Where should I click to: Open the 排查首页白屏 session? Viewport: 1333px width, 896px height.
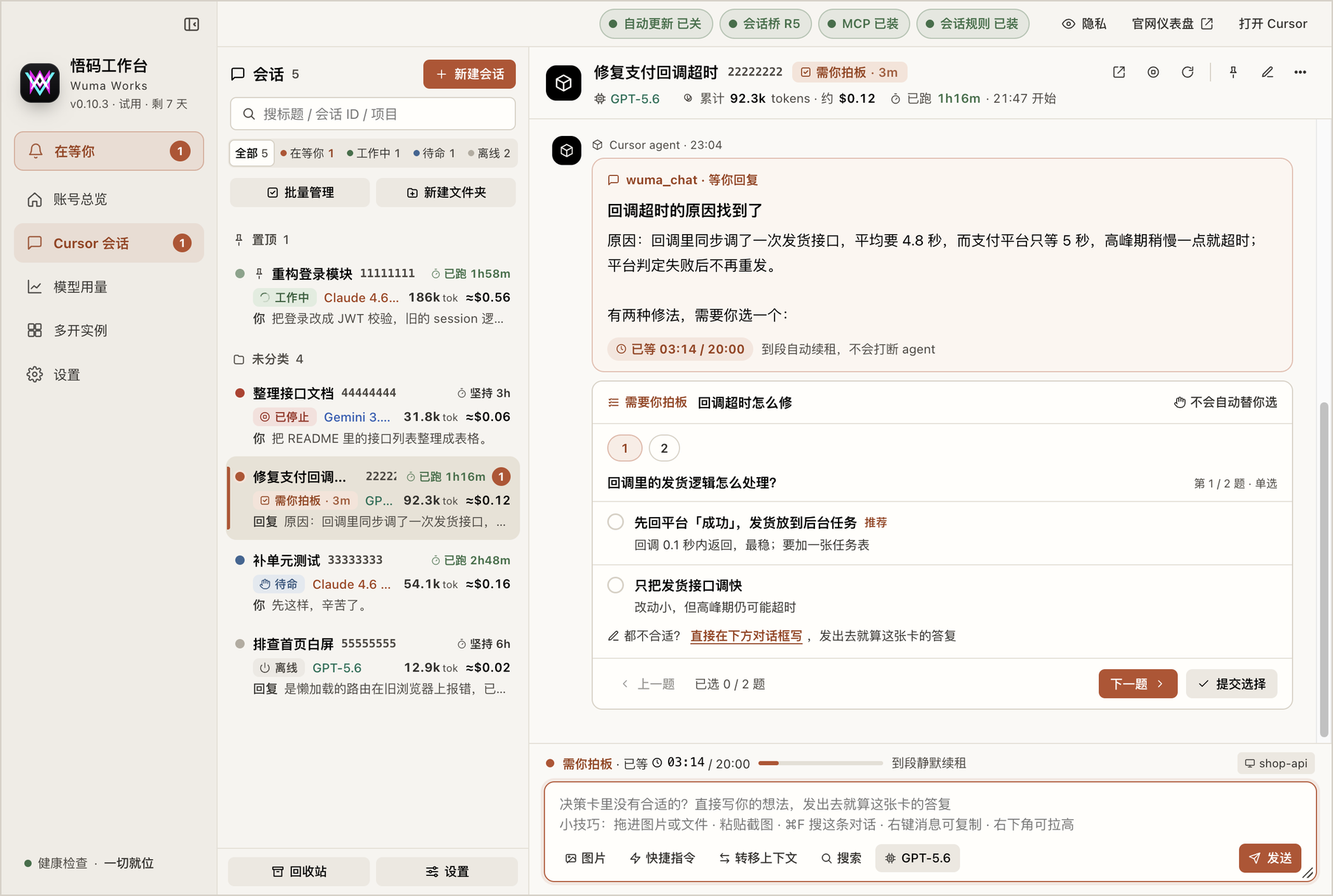pos(372,666)
